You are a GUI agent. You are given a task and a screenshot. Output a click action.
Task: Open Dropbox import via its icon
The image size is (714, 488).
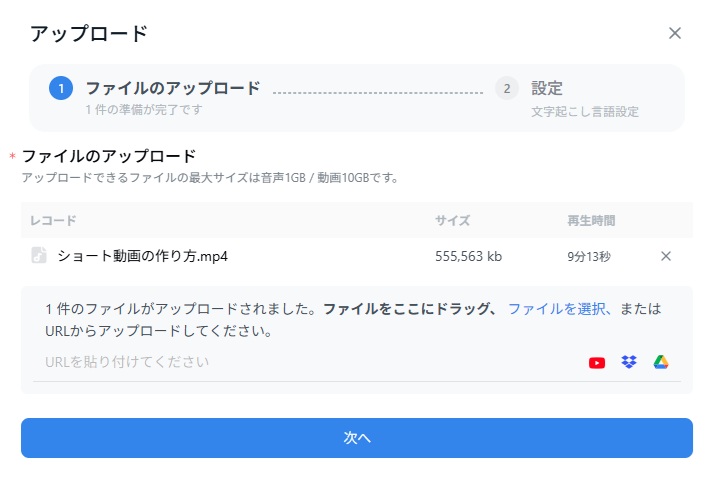[629, 362]
